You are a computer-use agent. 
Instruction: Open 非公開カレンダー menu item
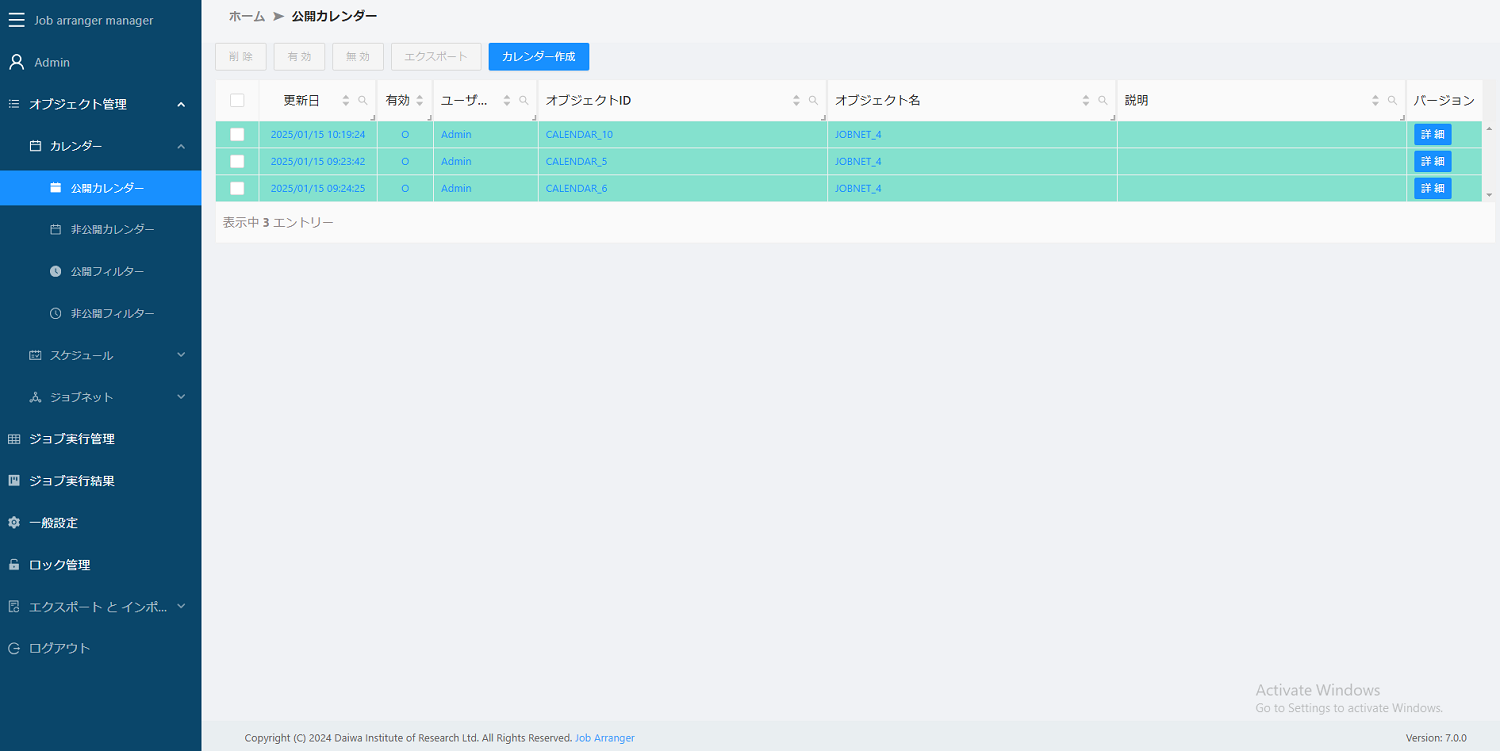(112, 229)
